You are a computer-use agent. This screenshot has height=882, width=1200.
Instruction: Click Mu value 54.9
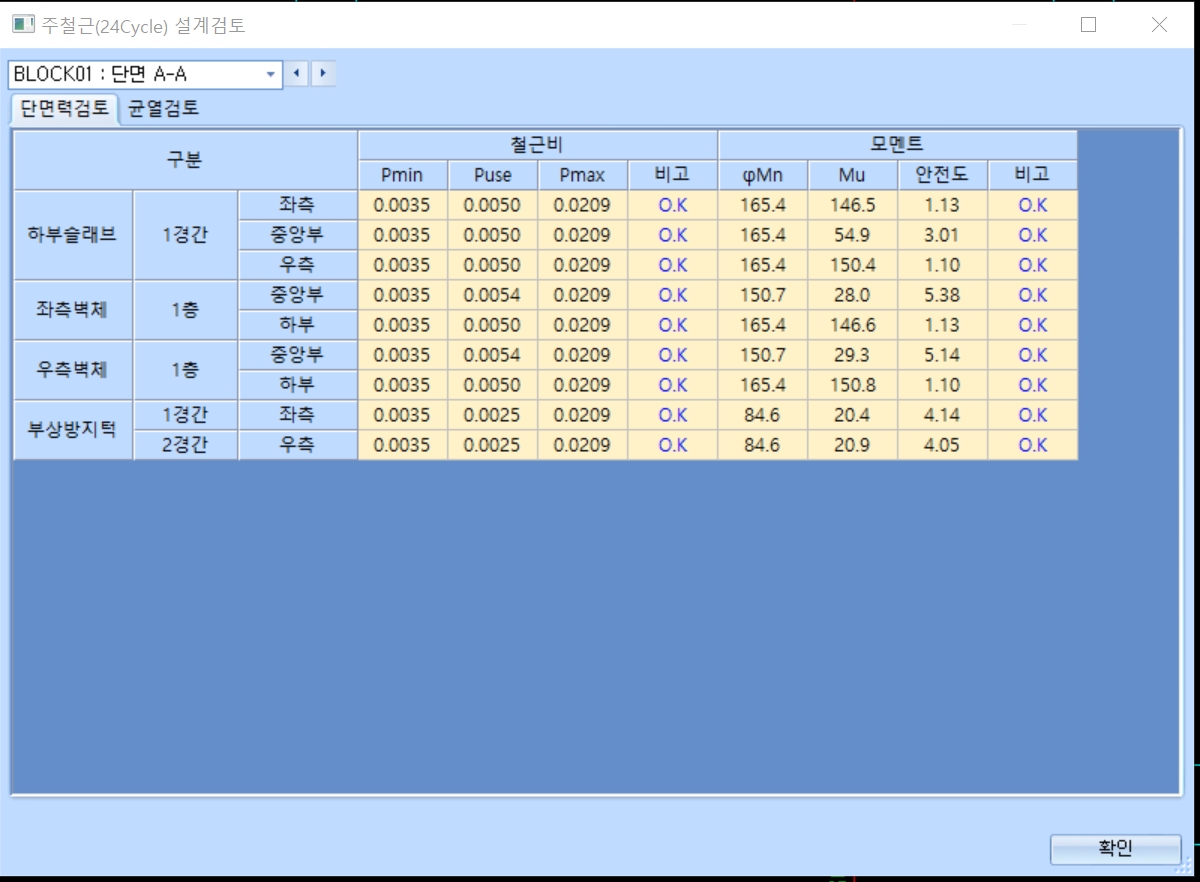point(853,235)
